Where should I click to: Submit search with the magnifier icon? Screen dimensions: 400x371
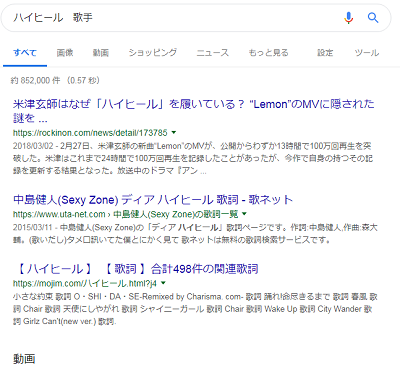click(x=373, y=18)
